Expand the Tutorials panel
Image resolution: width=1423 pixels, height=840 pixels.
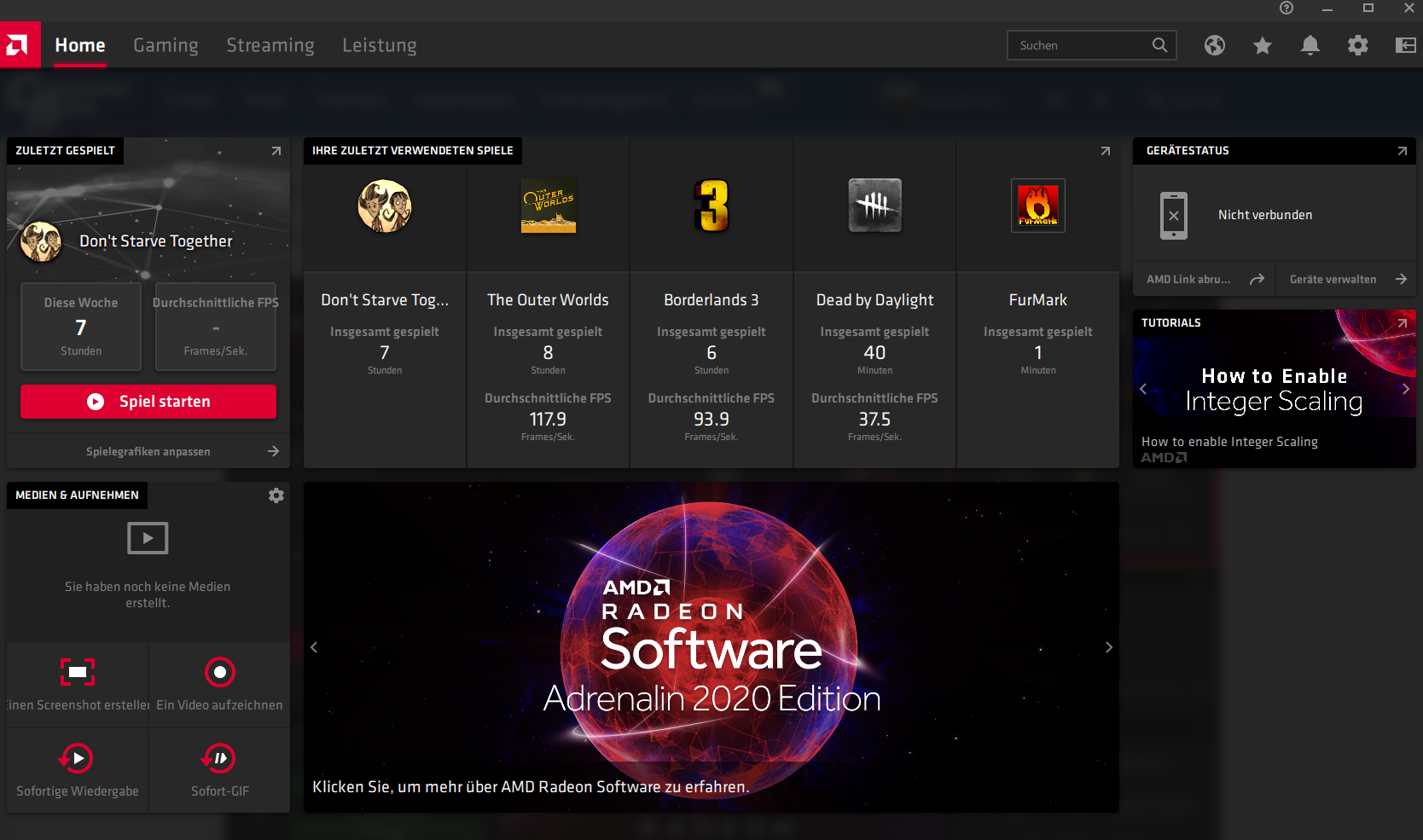[x=1403, y=323]
